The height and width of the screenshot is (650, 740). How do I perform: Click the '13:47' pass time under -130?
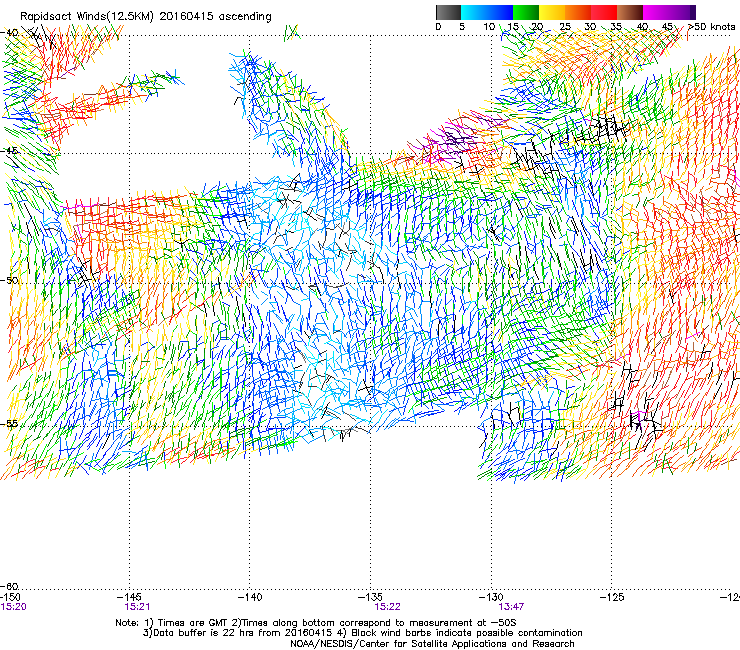pos(511,607)
